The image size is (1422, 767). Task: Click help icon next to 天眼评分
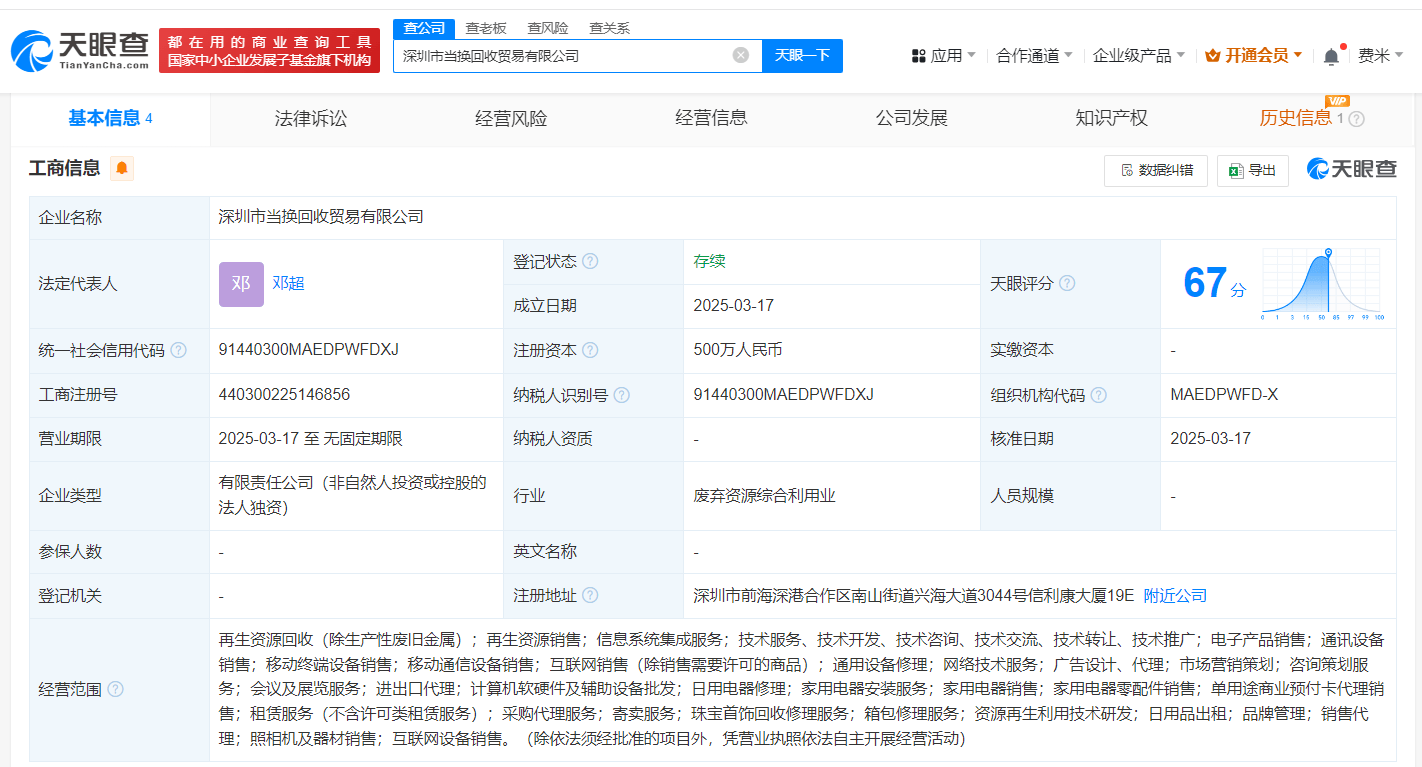1067,284
